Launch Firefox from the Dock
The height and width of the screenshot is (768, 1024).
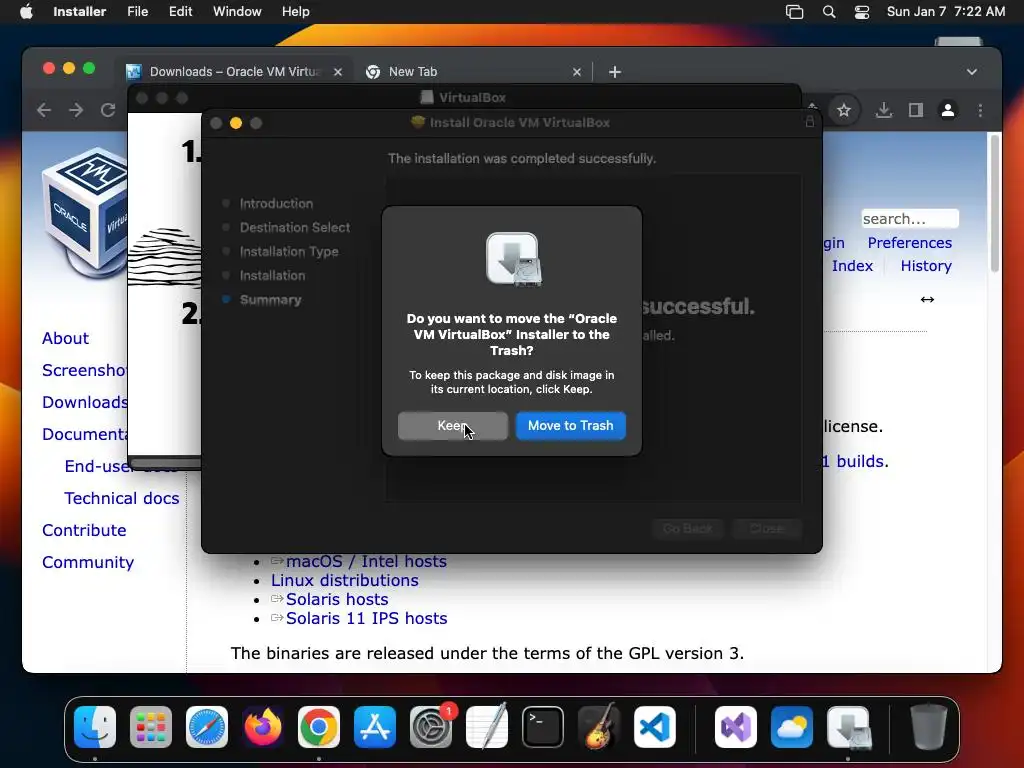(x=263, y=726)
